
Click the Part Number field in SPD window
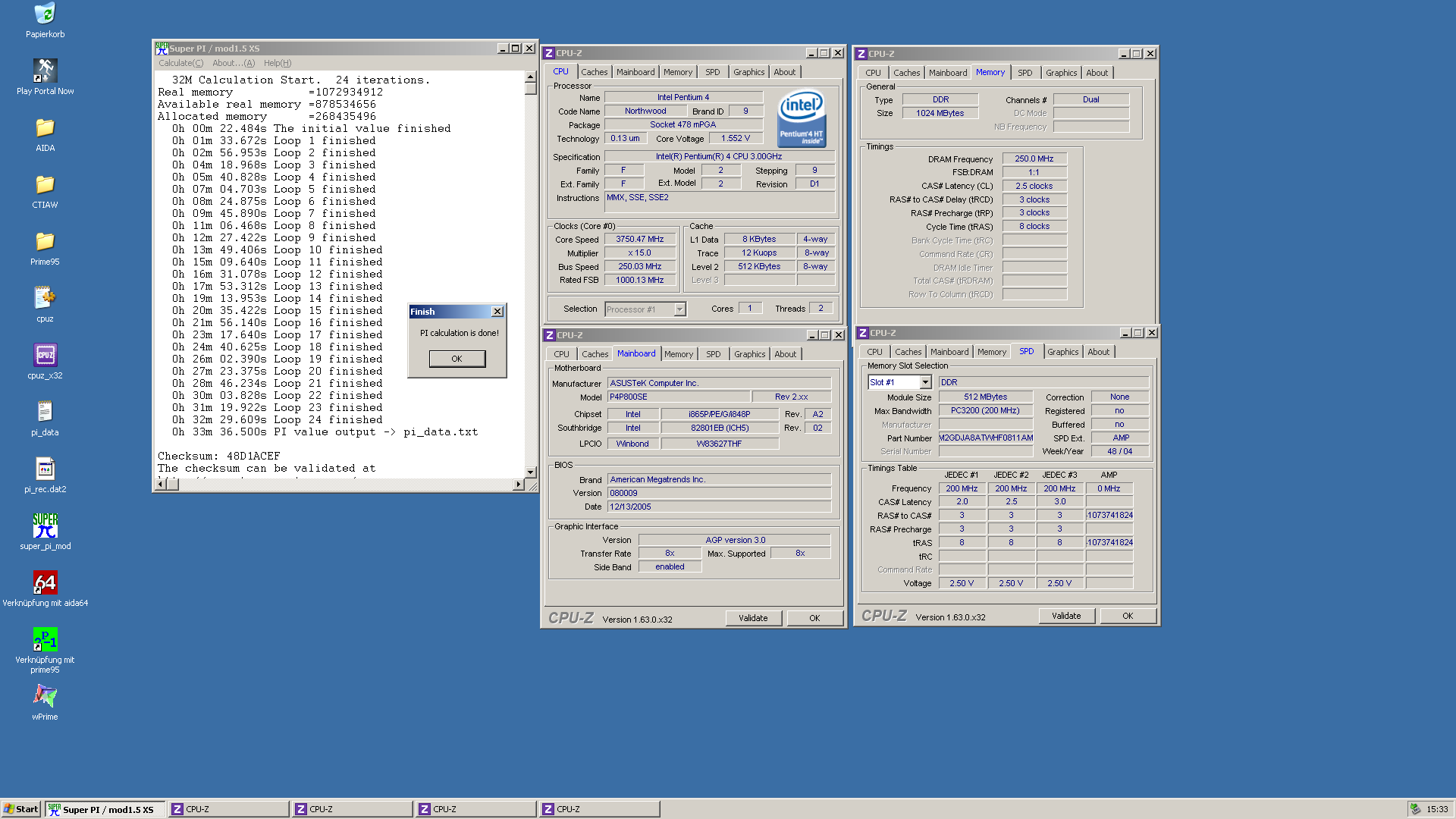[x=986, y=438]
